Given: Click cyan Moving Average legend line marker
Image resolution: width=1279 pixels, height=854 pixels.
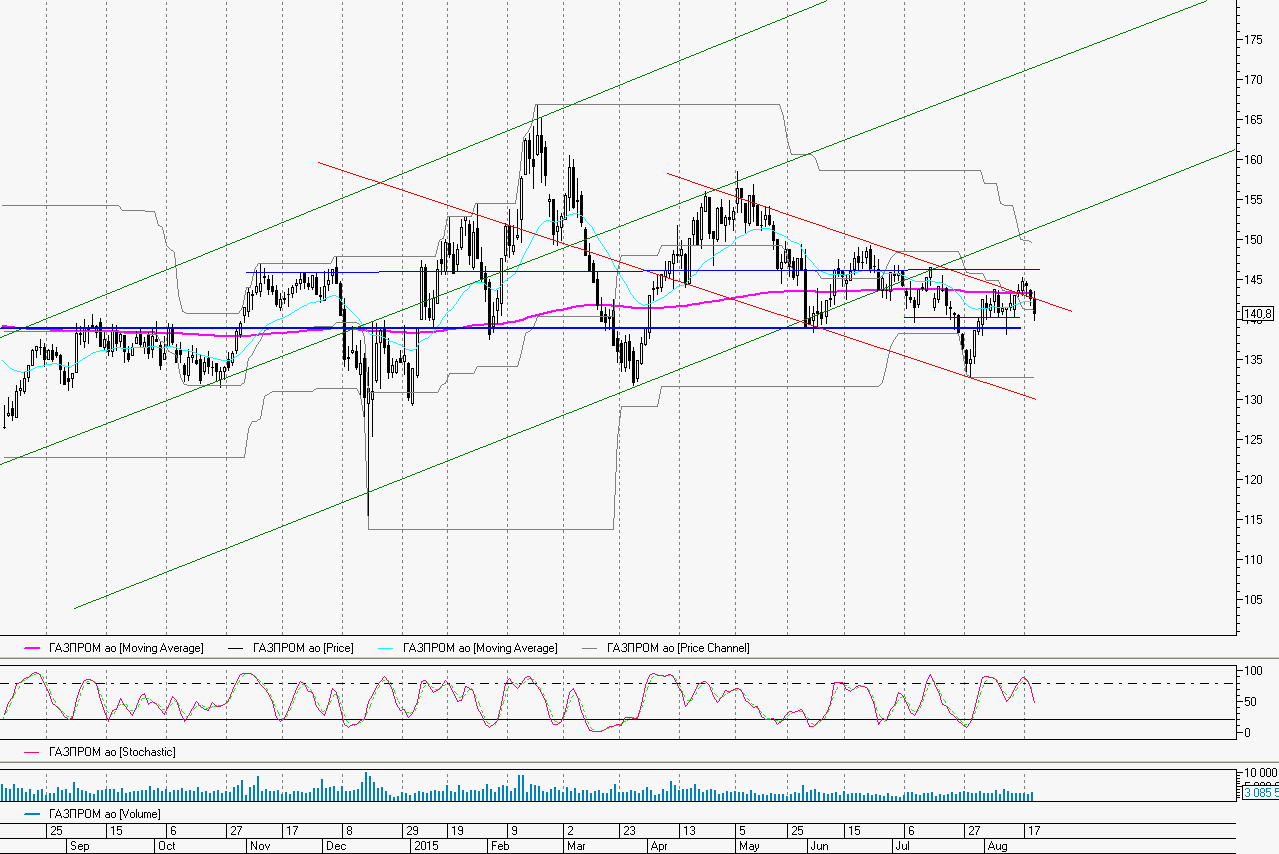Looking at the screenshot, I should click(x=388, y=648).
